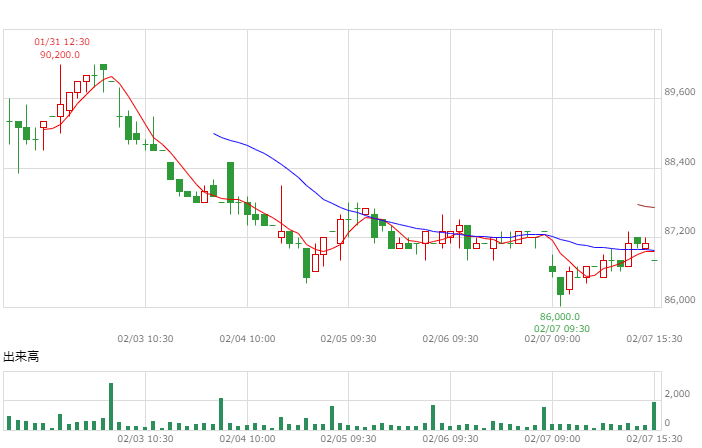Click 02/07 15:30 under the volume chart
The width and height of the screenshot is (702, 448).
click(x=654, y=439)
